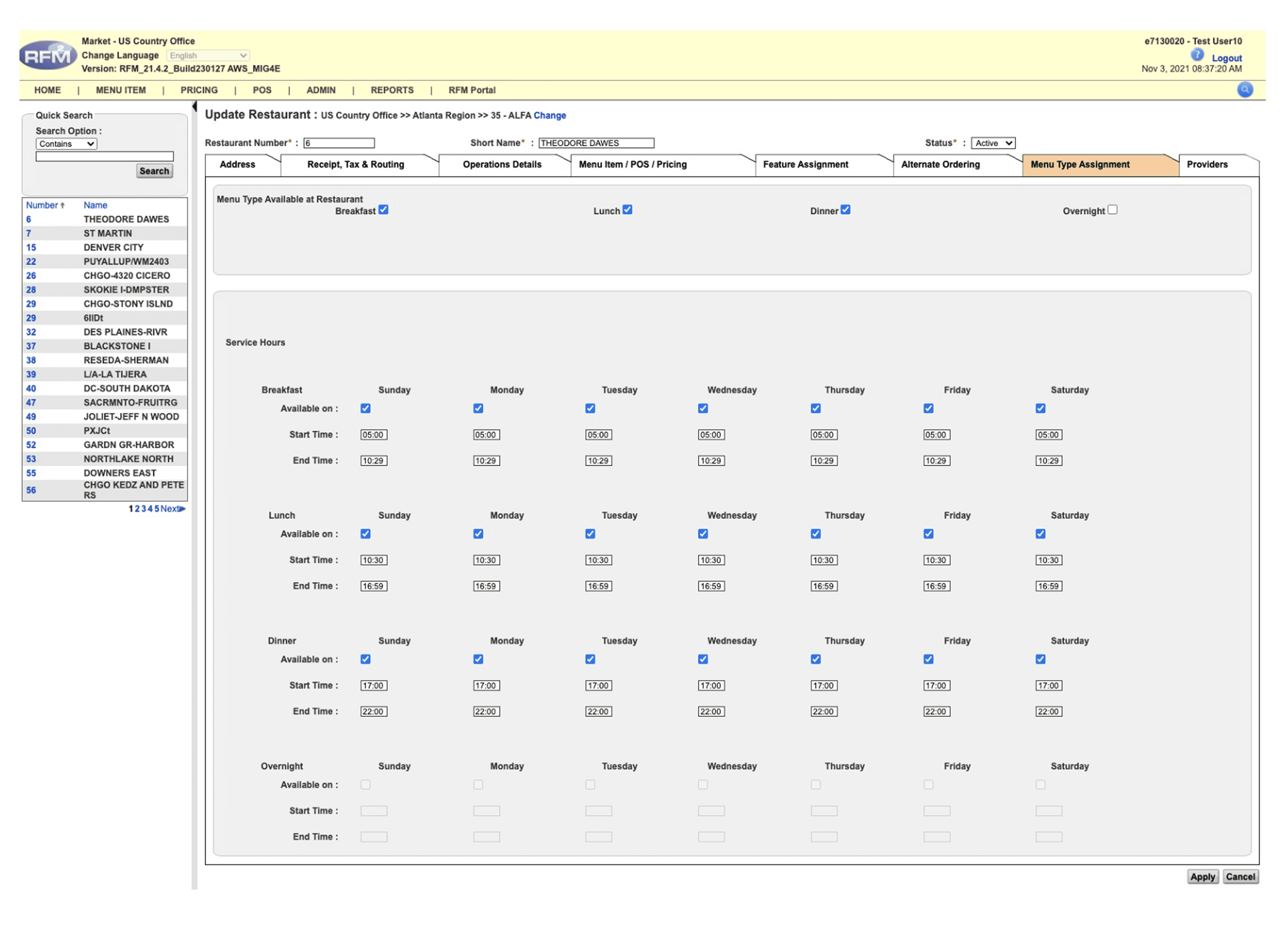Click the RFM logo icon

click(48, 55)
